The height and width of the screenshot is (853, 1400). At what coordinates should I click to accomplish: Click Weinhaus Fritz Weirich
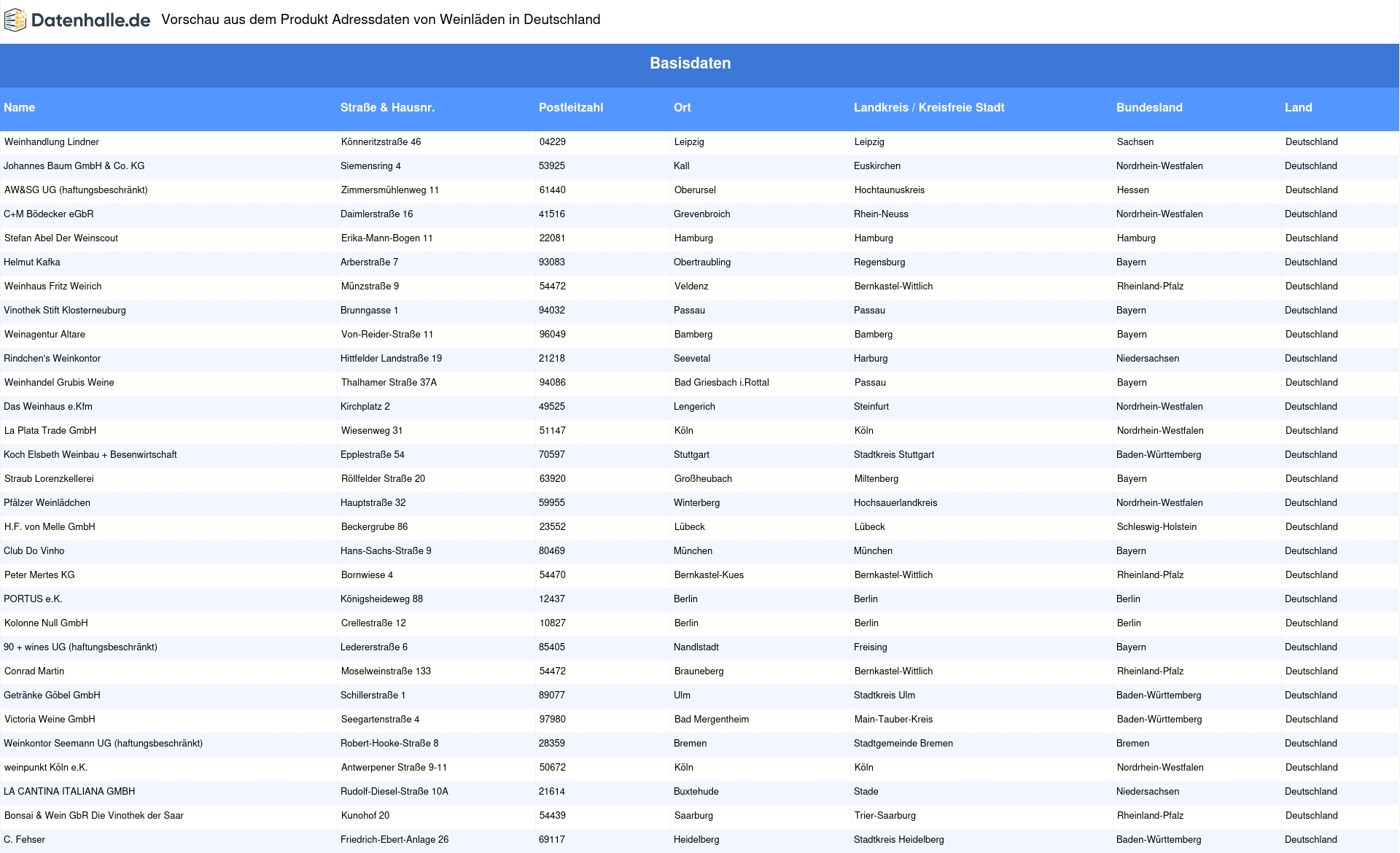[x=53, y=287]
